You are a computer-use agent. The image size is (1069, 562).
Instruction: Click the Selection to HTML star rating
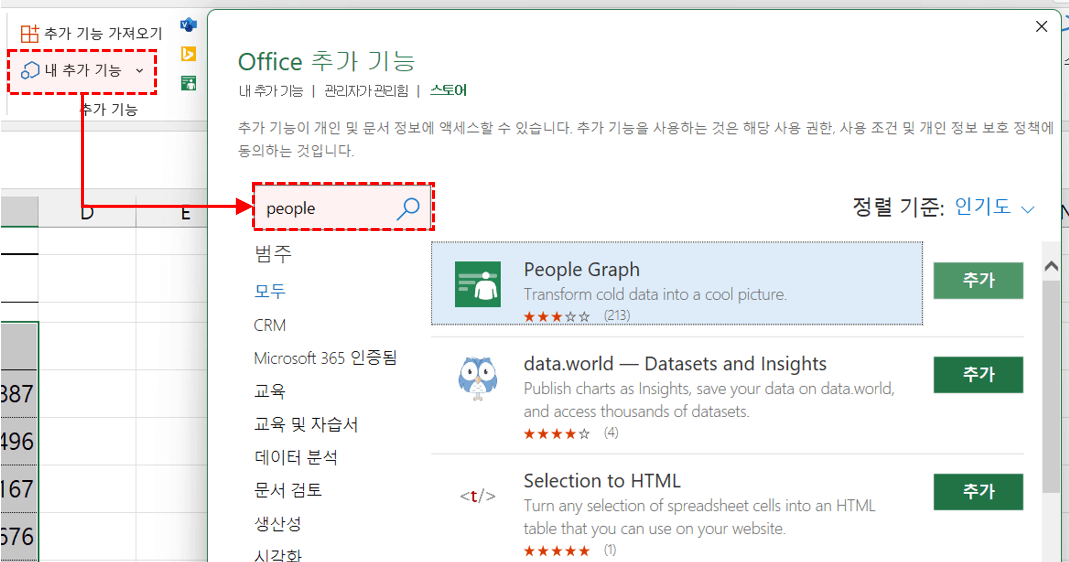point(556,551)
